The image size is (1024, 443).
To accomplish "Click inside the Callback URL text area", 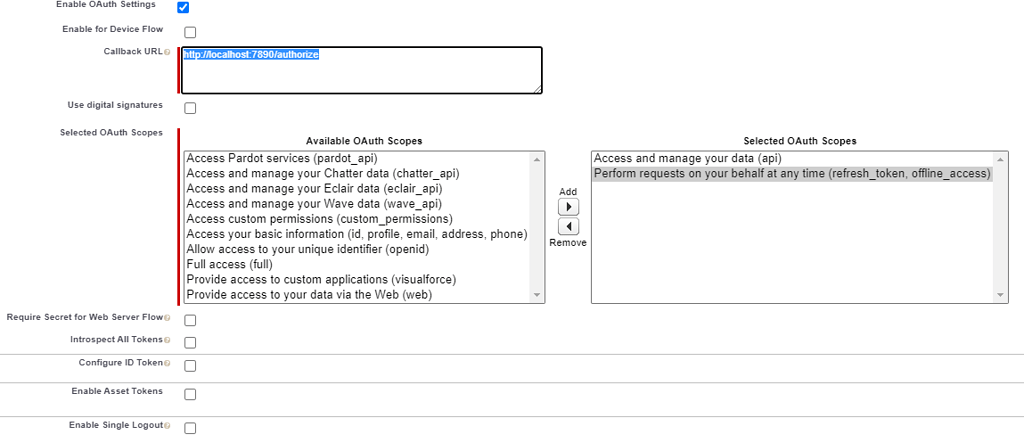I will coord(362,71).
